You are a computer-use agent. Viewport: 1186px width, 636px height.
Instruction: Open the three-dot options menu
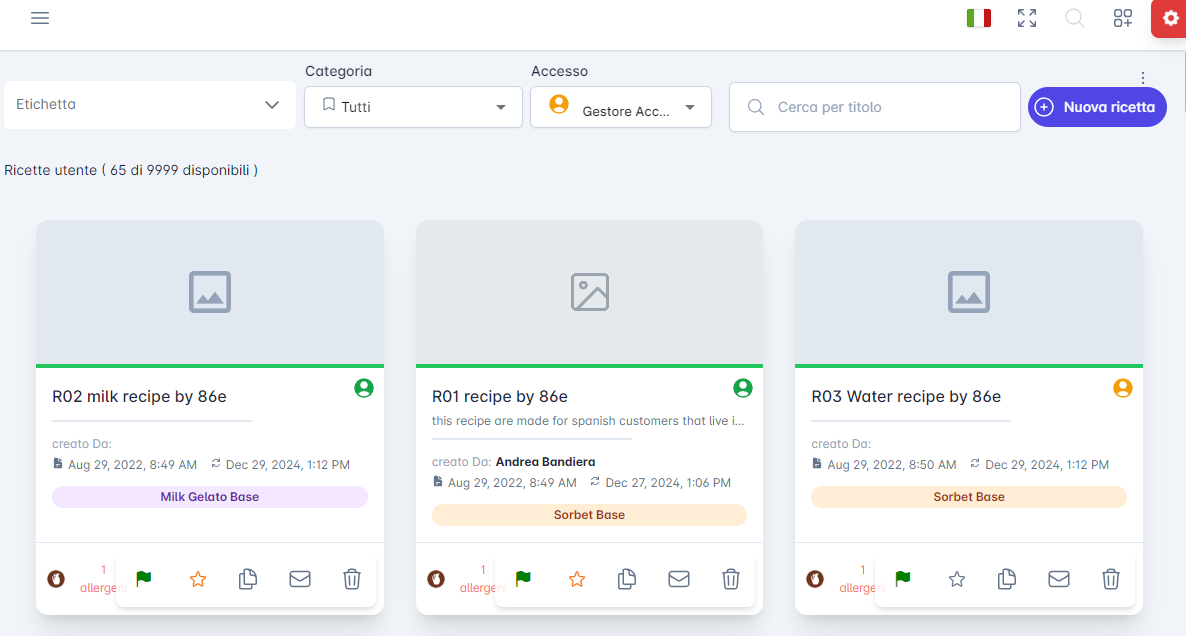(1142, 78)
